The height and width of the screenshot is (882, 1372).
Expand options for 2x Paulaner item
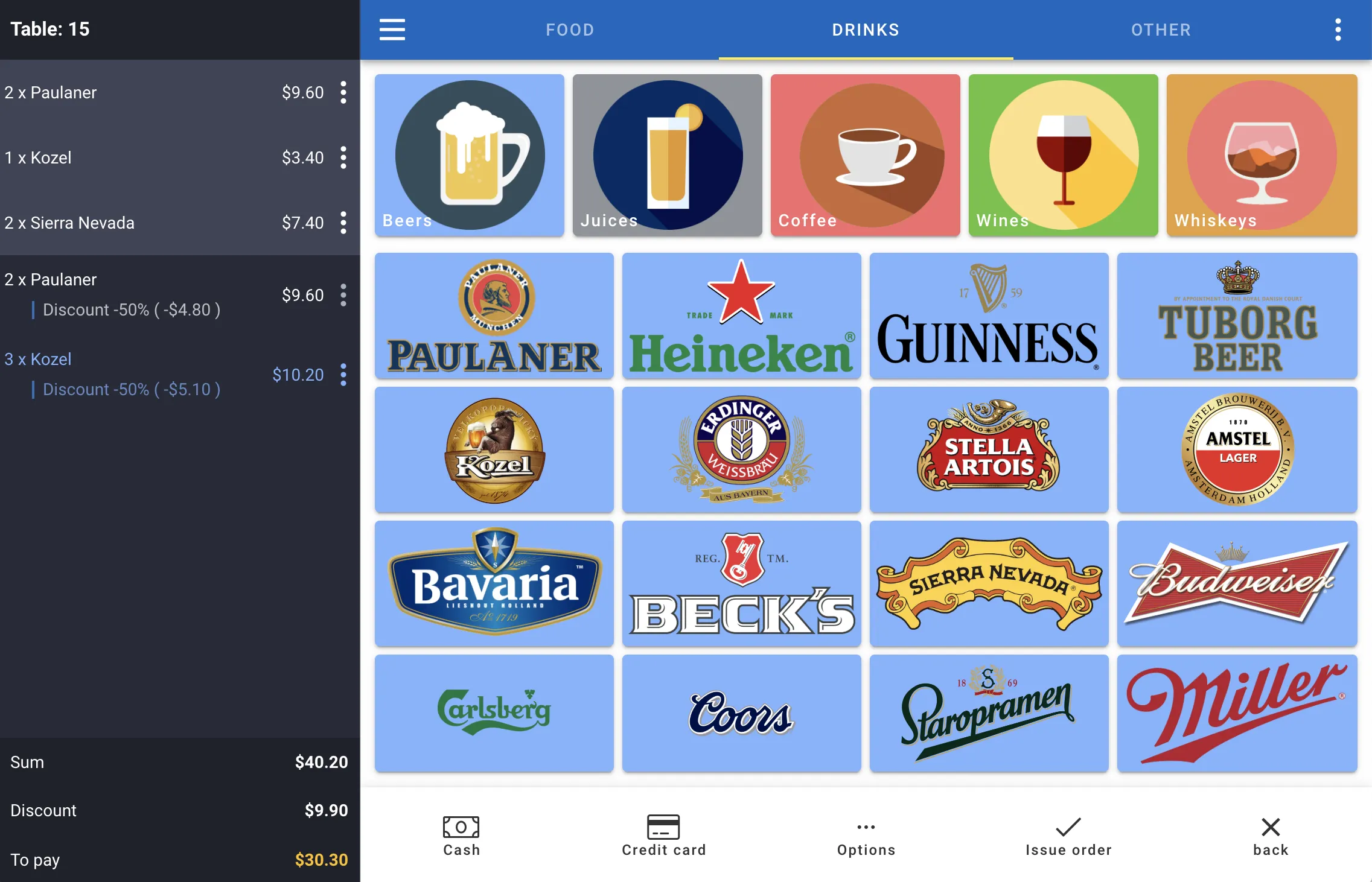pyautogui.click(x=344, y=92)
